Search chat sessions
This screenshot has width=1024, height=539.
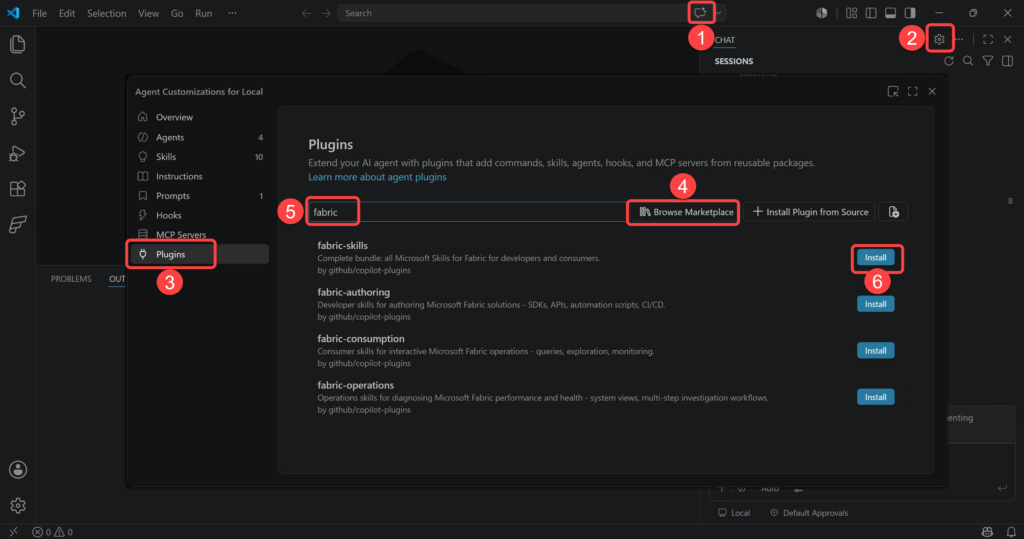pos(968,61)
